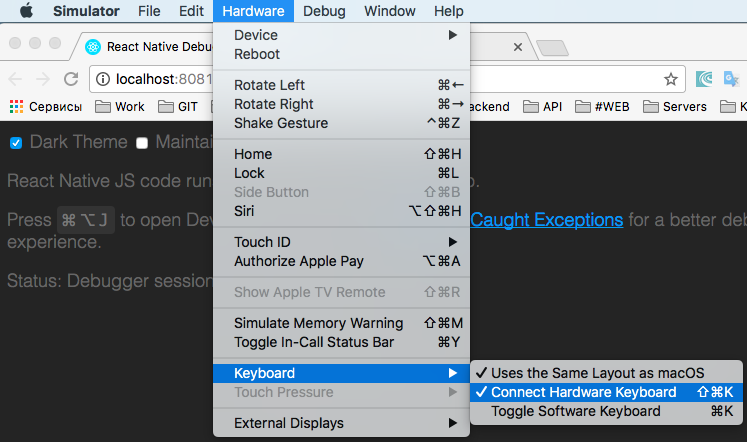
Task: Expand the Keyboard submenu
Action: [341, 373]
